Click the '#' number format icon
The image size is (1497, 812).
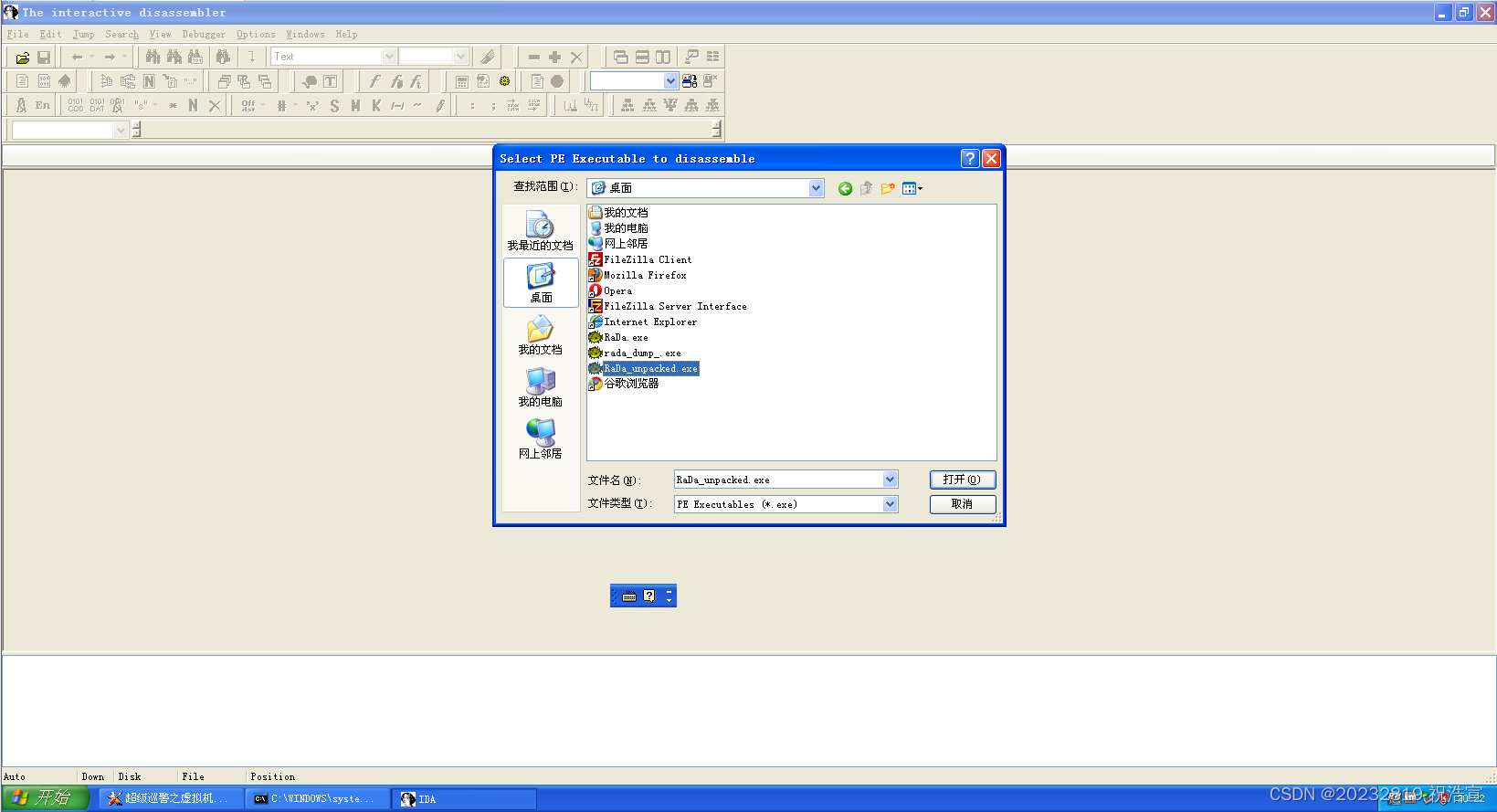pos(281,106)
